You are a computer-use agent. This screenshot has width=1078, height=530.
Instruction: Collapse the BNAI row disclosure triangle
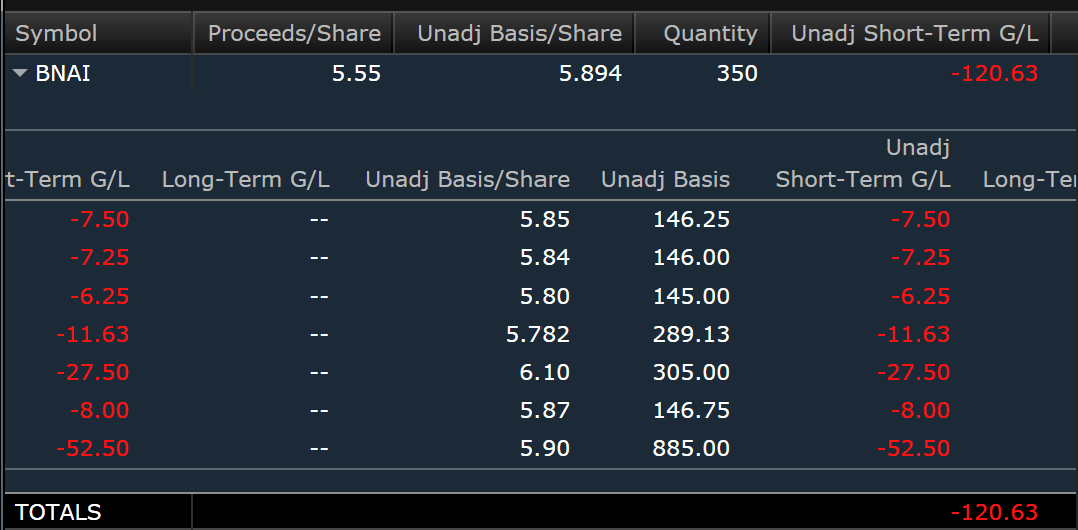(x=21, y=73)
